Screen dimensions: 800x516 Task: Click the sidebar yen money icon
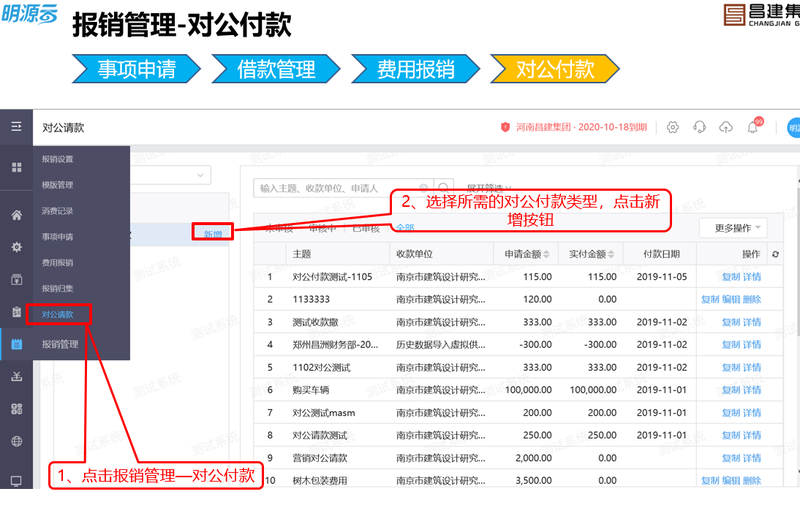[x=16, y=377]
